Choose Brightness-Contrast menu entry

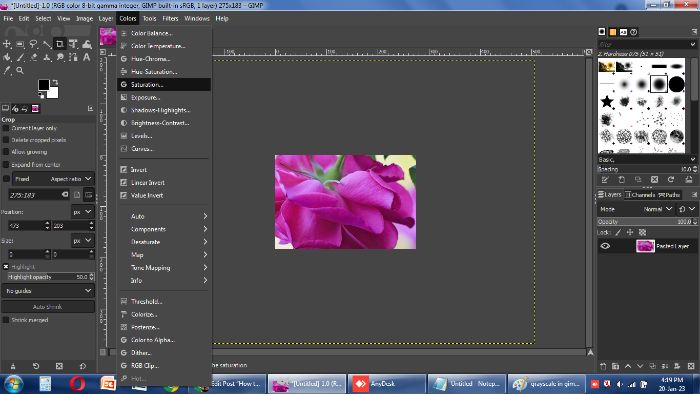pyautogui.click(x=164, y=123)
